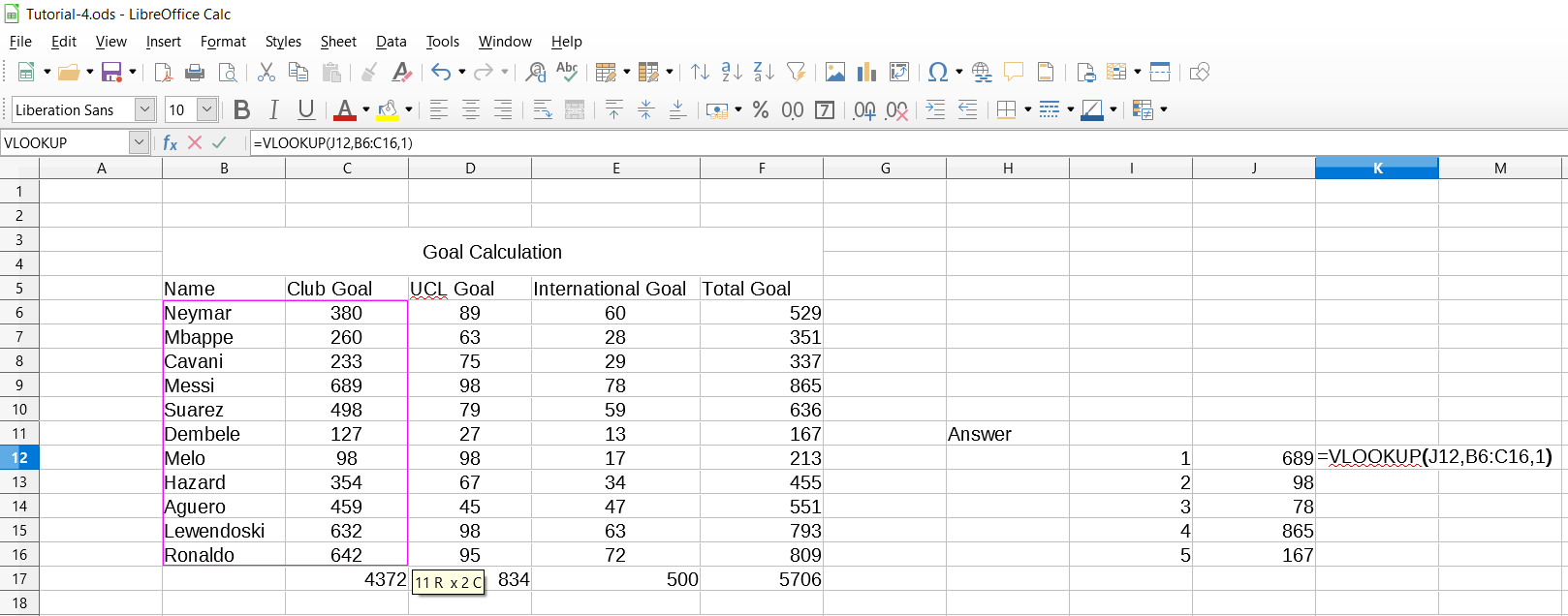The height and width of the screenshot is (616, 1568).
Task: Click the Insert Image icon
Action: 834,73
